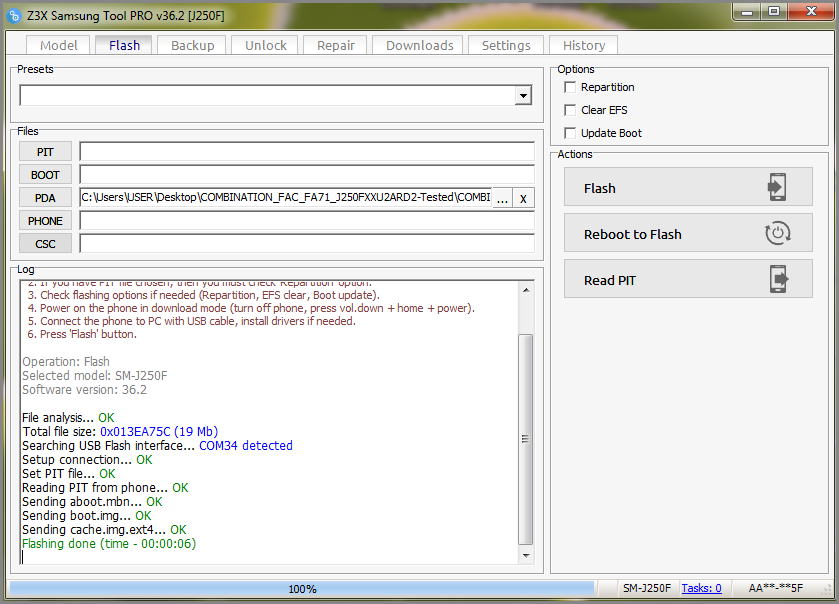This screenshot has height=604, width=839.
Task: Go to the Unlock tab
Action: 265,45
